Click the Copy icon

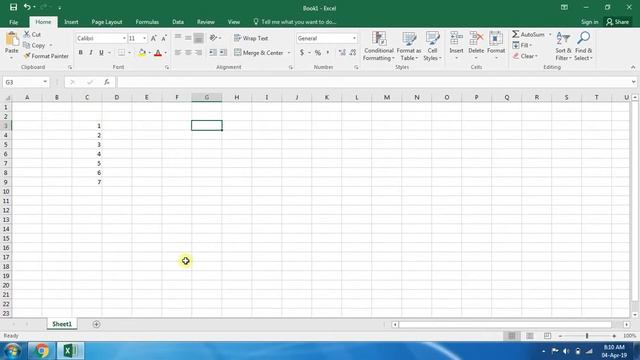pyautogui.click(x=27, y=45)
